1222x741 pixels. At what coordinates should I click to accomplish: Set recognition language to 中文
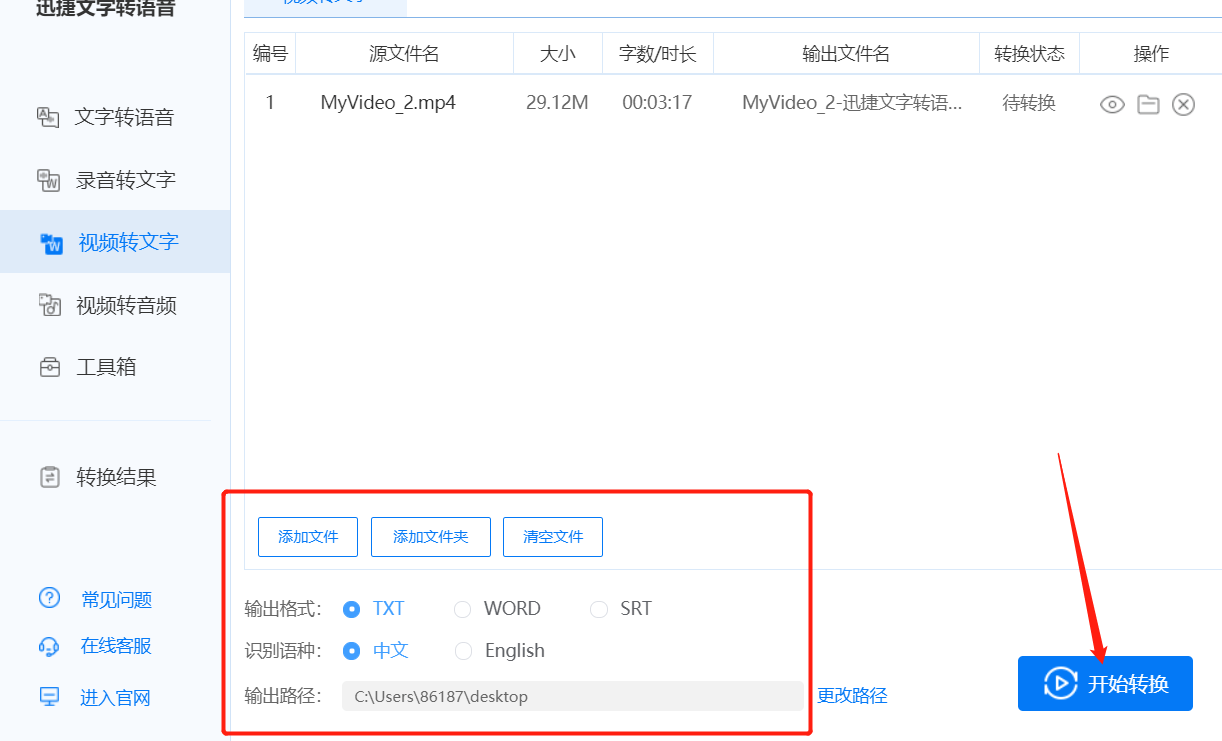pyautogui.click(x=351, y=651)
